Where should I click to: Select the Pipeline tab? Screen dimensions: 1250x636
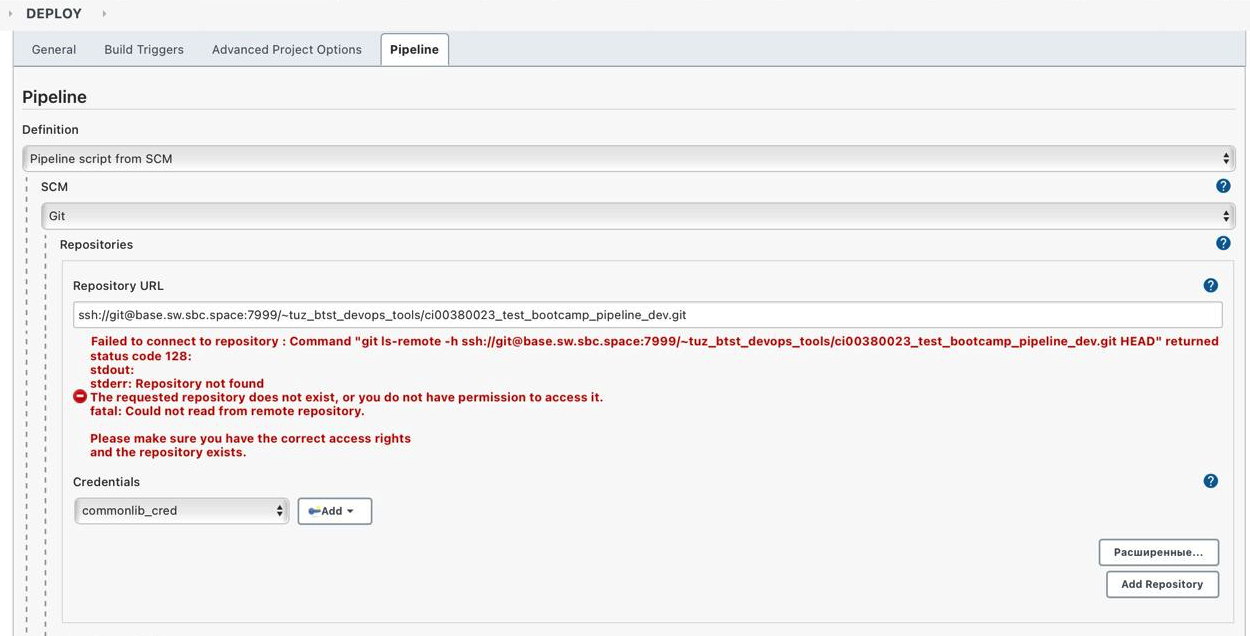pos(414,50)
